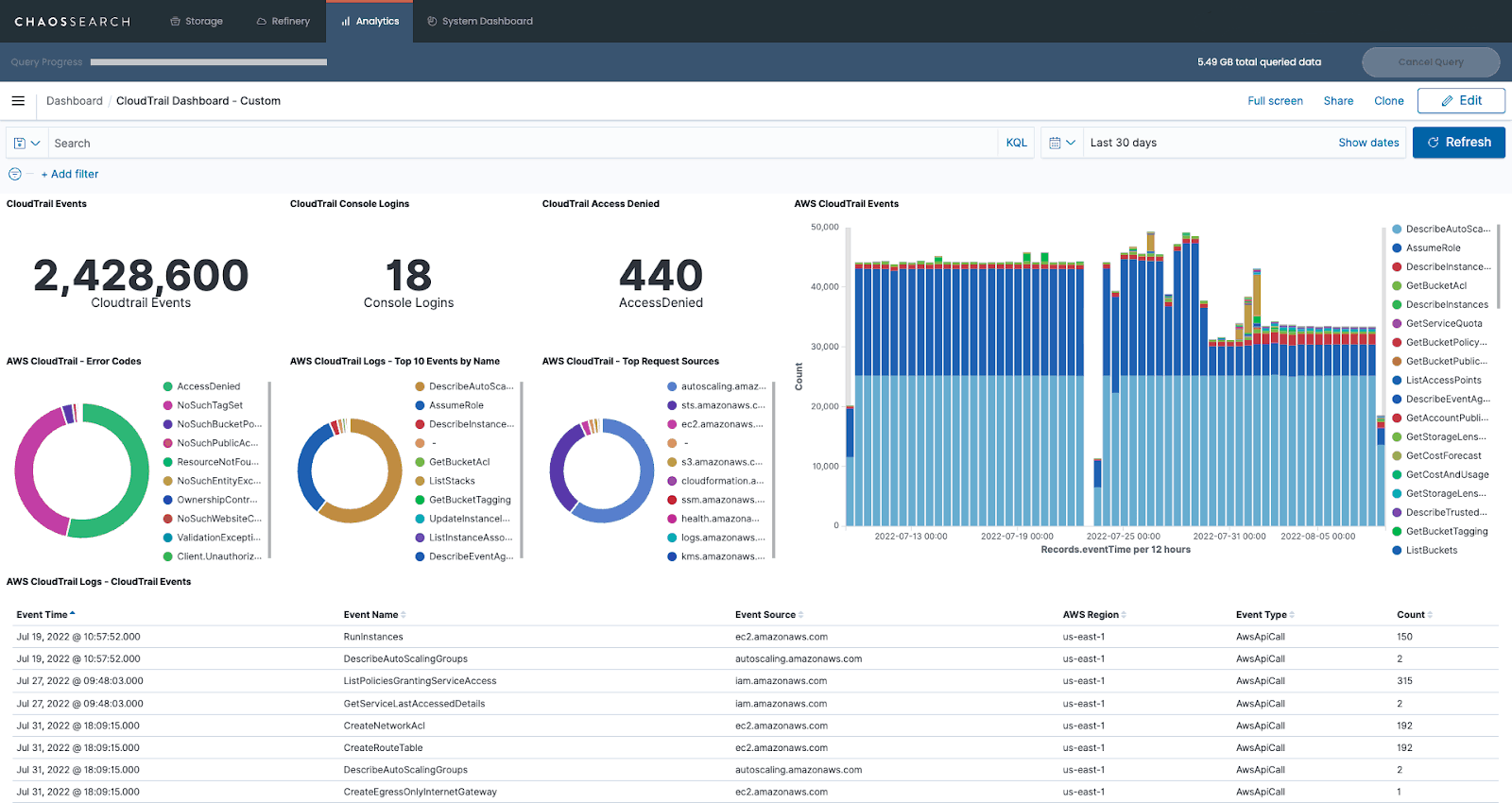Sort by Event Source column icon

801,615
